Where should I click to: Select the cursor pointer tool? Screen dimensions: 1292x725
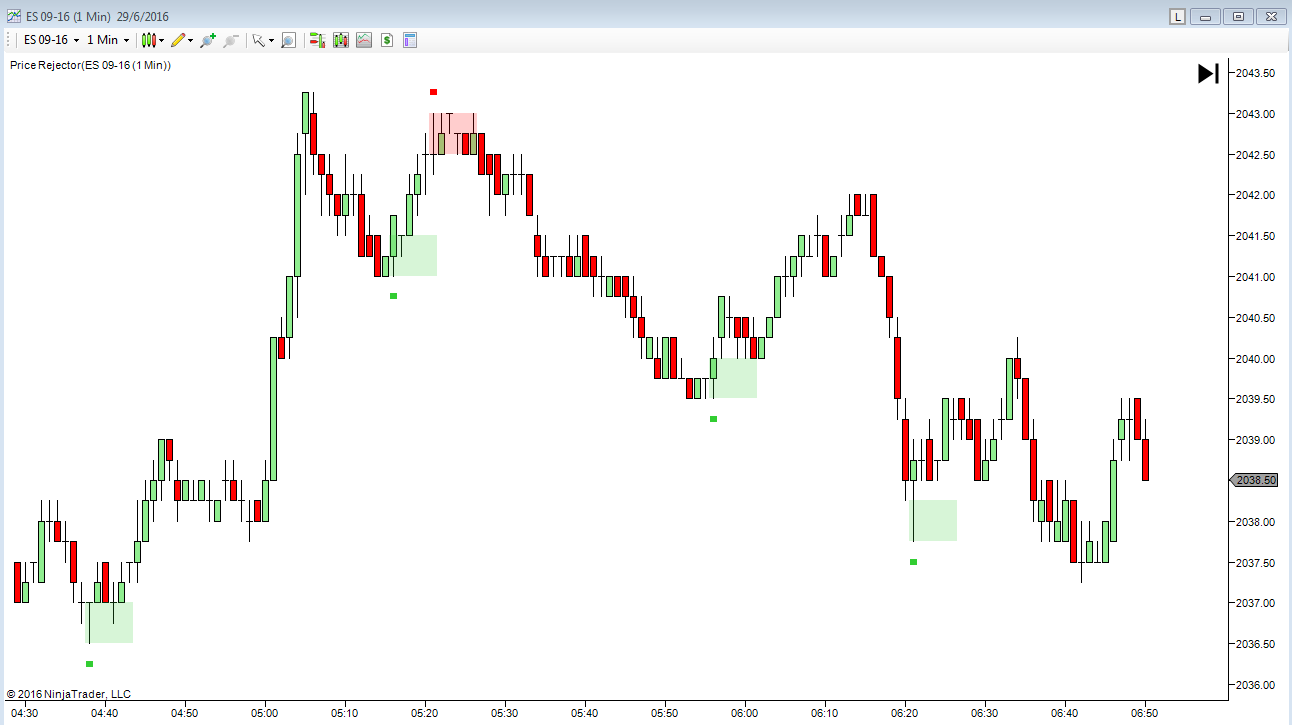click(x=258, y=40)
